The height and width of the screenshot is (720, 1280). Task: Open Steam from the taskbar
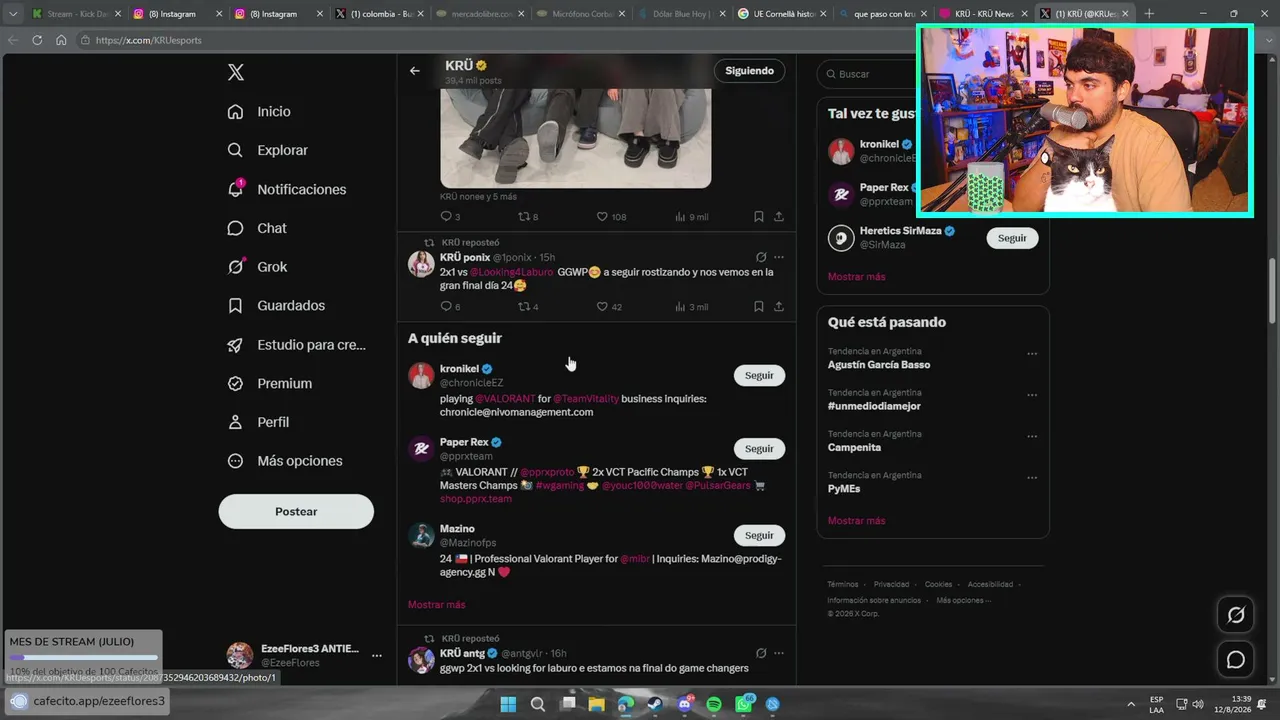[x=655, y=704]
